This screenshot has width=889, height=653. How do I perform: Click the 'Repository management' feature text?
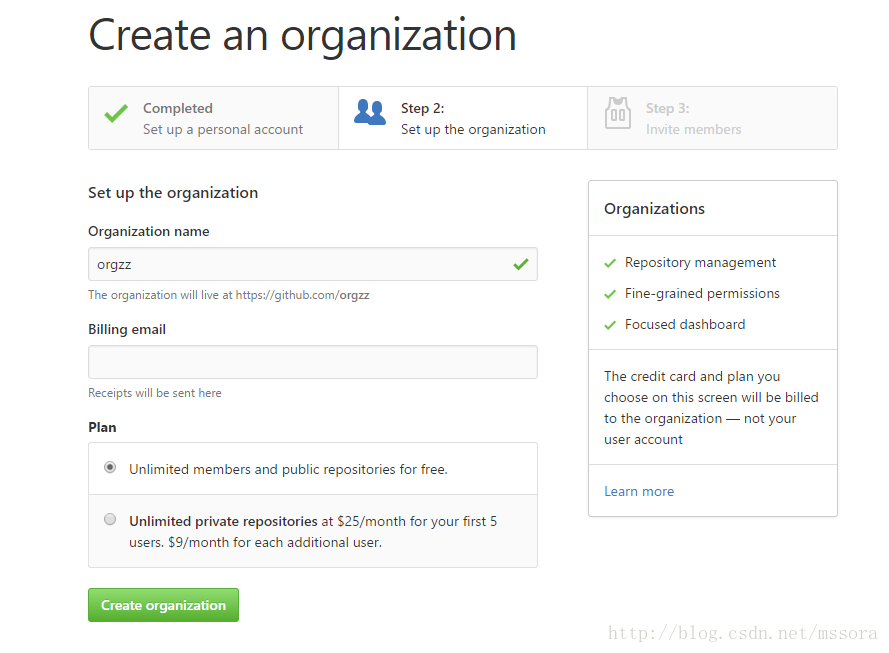[700, 262]
